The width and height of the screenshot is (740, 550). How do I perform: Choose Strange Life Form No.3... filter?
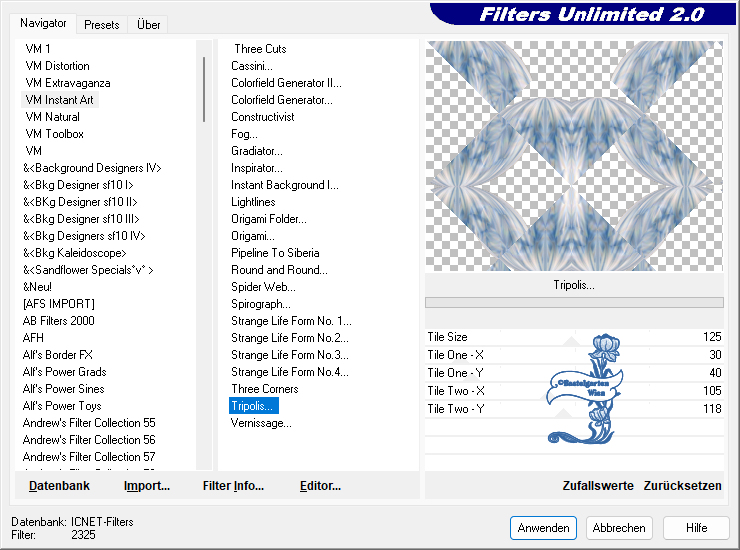pyautogui.click(x=290, y=355)
